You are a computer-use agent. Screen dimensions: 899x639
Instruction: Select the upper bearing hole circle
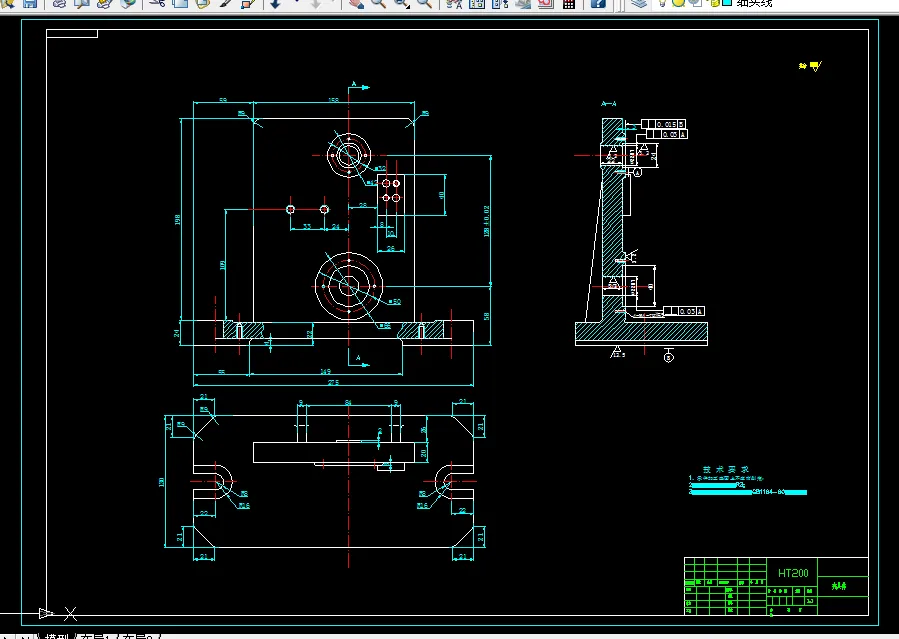coord(349,155)
